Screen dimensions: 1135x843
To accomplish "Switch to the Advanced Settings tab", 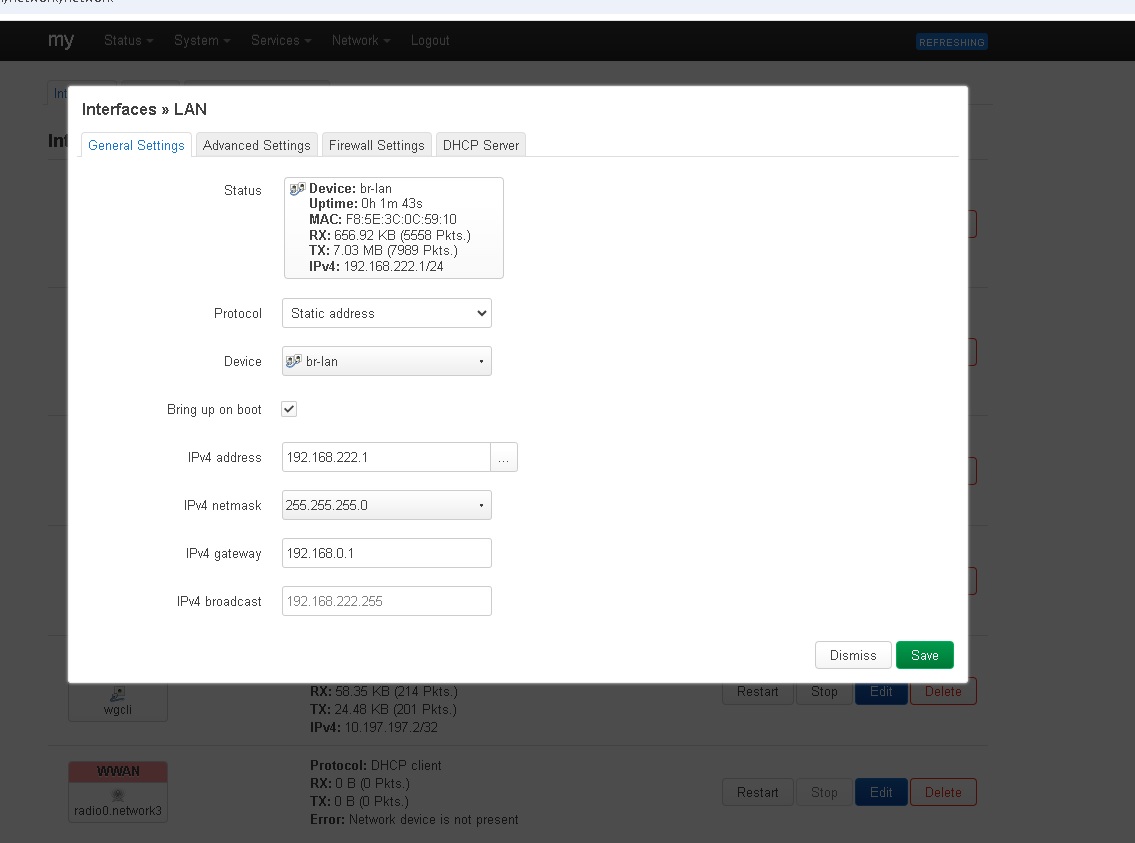I will pos(256,145).
